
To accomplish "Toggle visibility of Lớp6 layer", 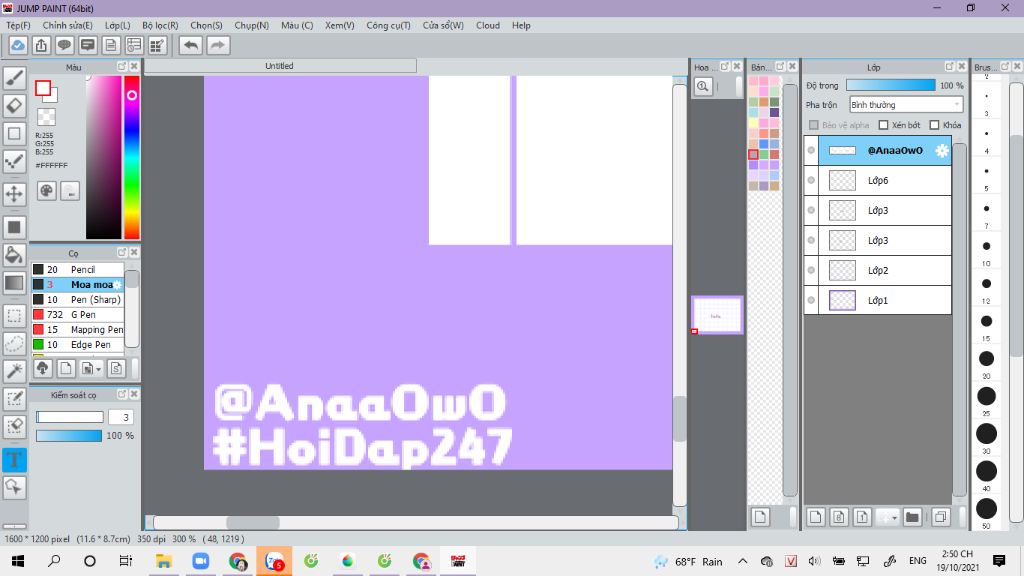I will click(x=811, y=180).
